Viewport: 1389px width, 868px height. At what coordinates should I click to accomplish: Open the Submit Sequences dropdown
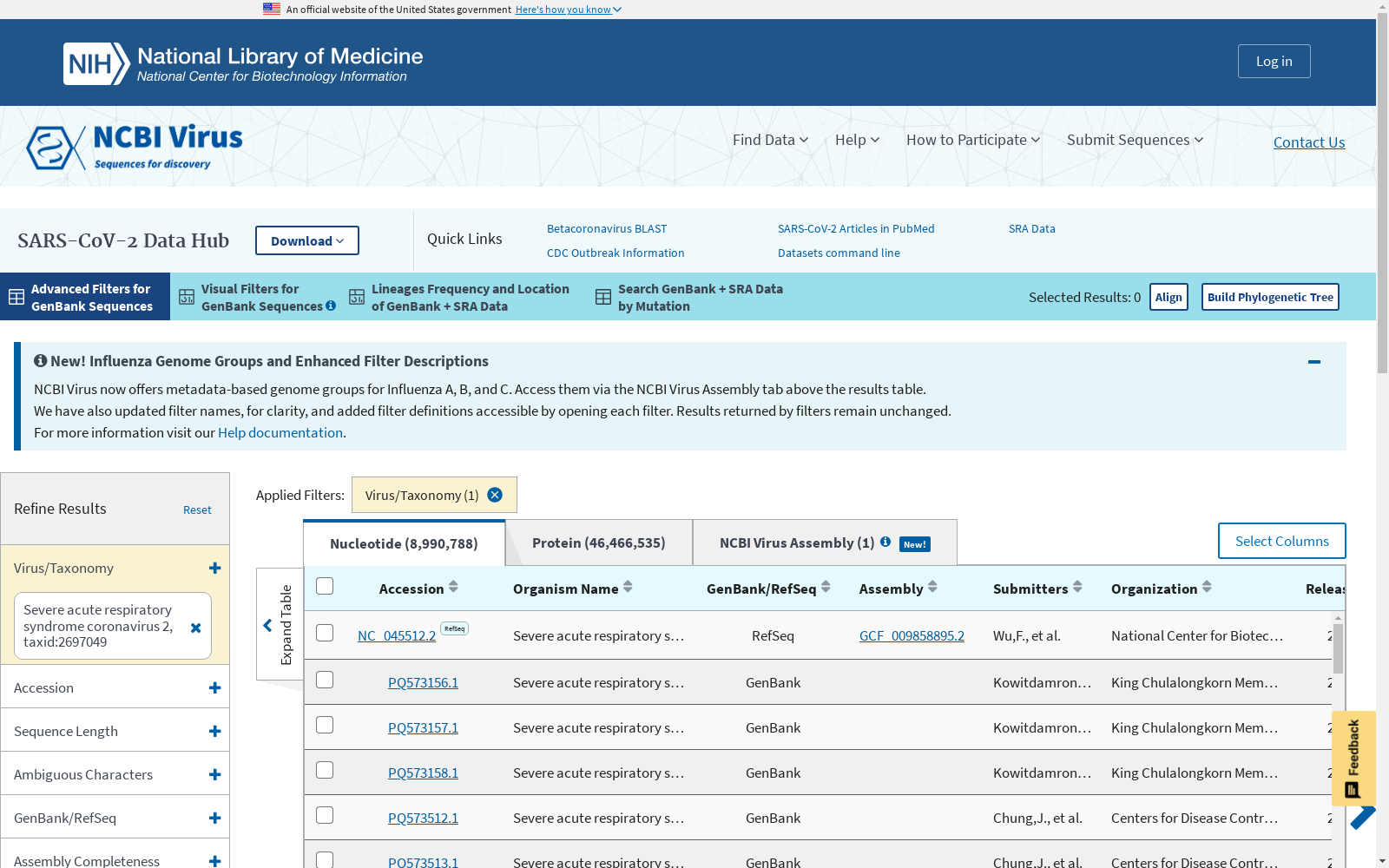[1135, 140]
